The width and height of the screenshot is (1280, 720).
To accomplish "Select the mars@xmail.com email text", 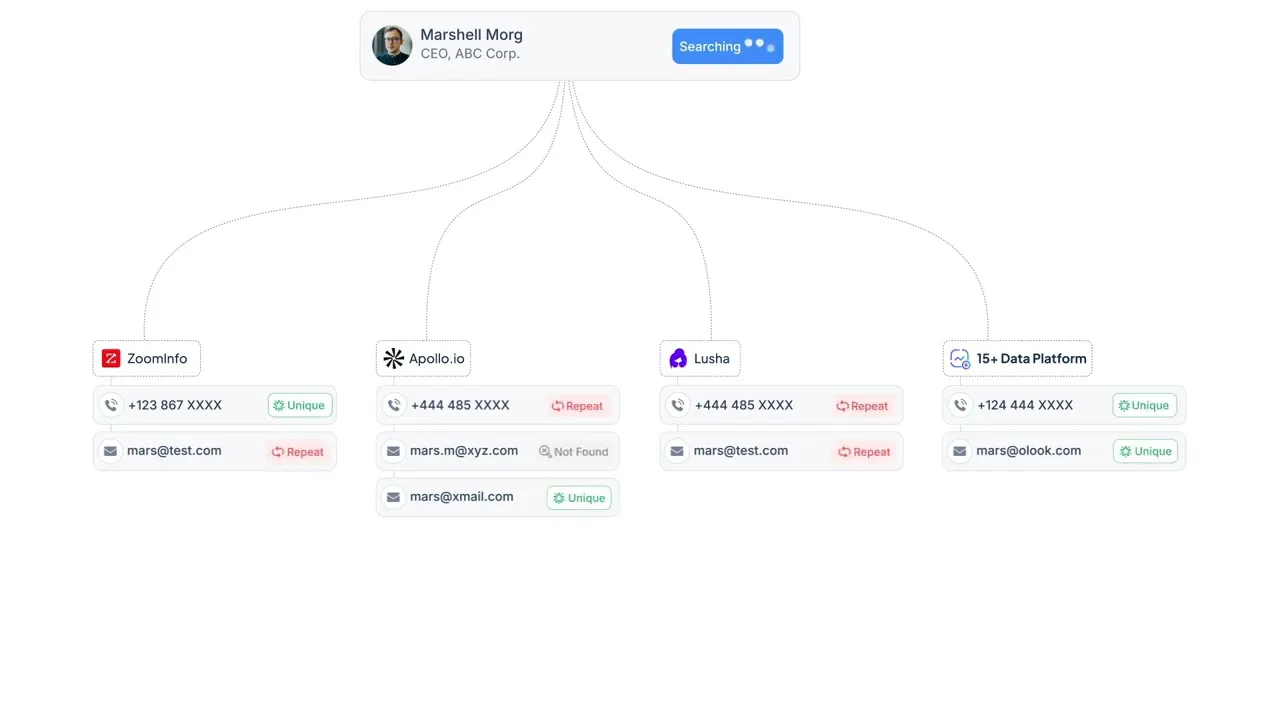I will (x=462, y=497).
